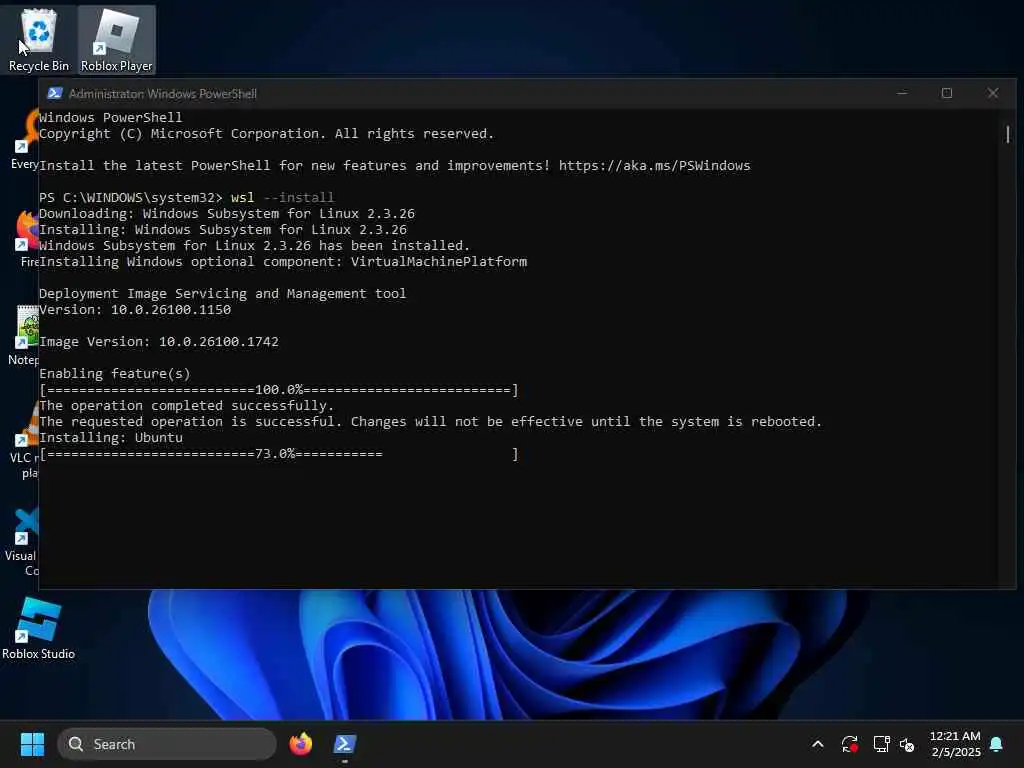Open the network status tray icon
This screenshot has width=1024, height=768.
click(x=881, y=744)
